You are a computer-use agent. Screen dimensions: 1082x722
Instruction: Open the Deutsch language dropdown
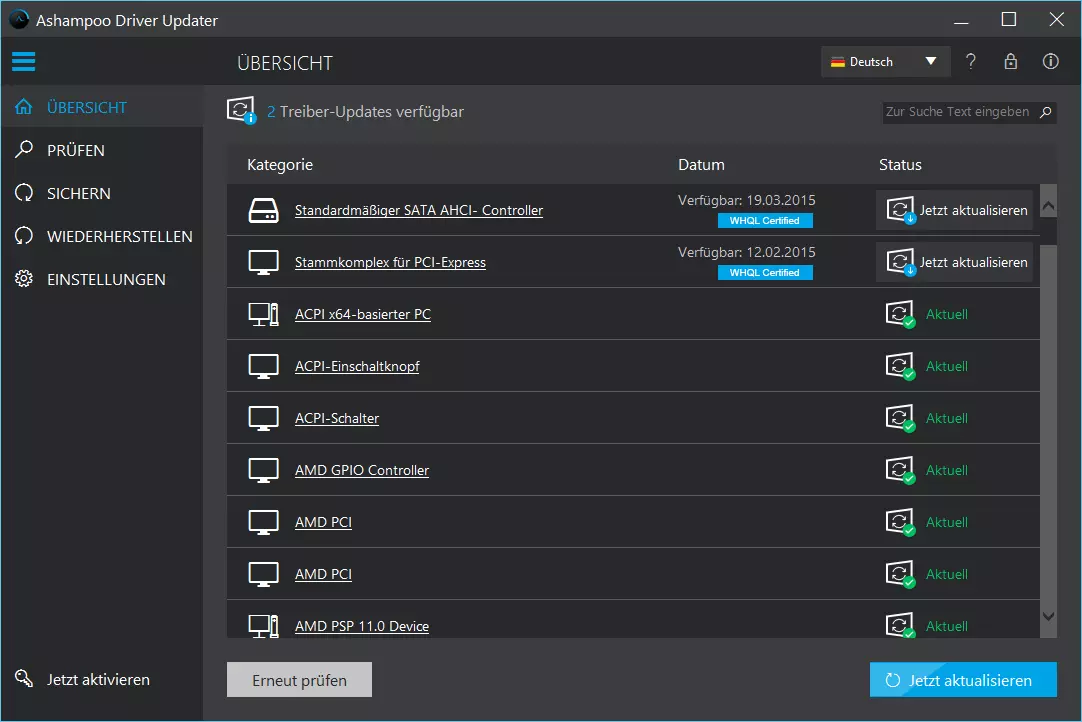(x=885, y=61)
